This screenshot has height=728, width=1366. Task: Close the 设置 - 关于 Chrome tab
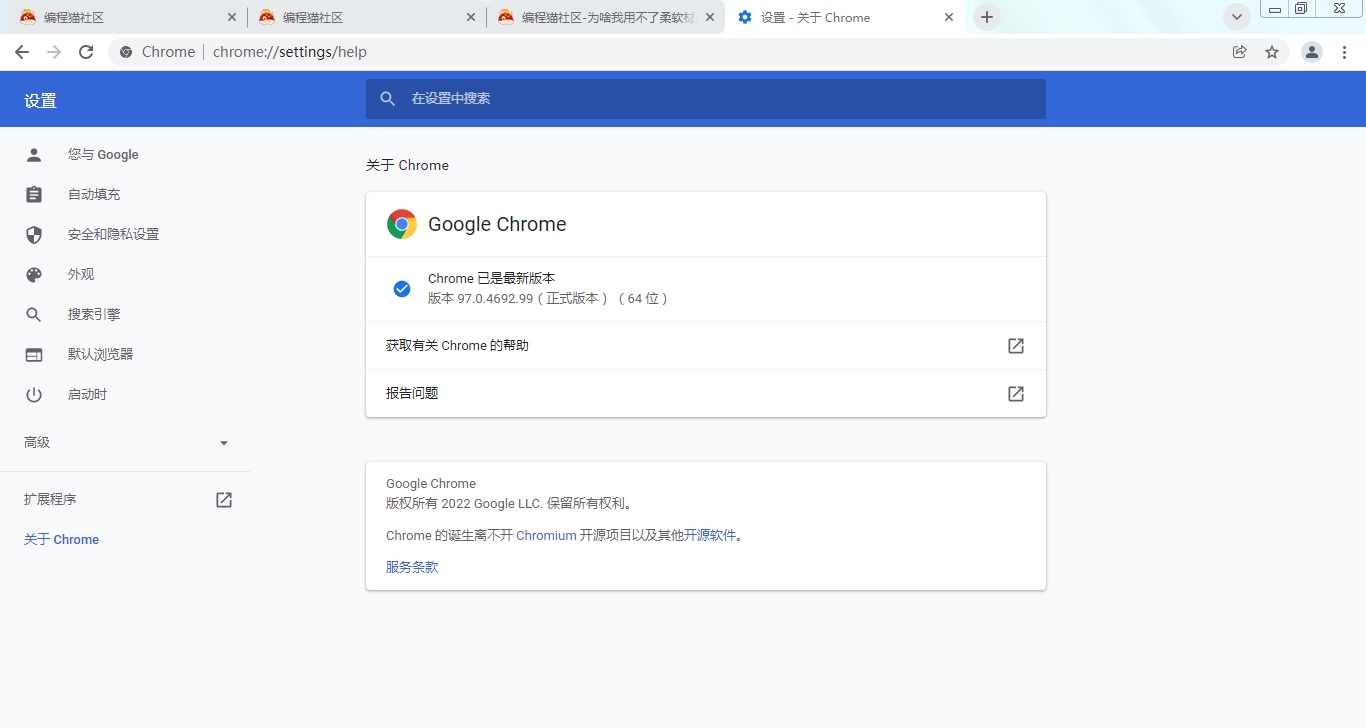pyautogui.click(x=949, y=17)
